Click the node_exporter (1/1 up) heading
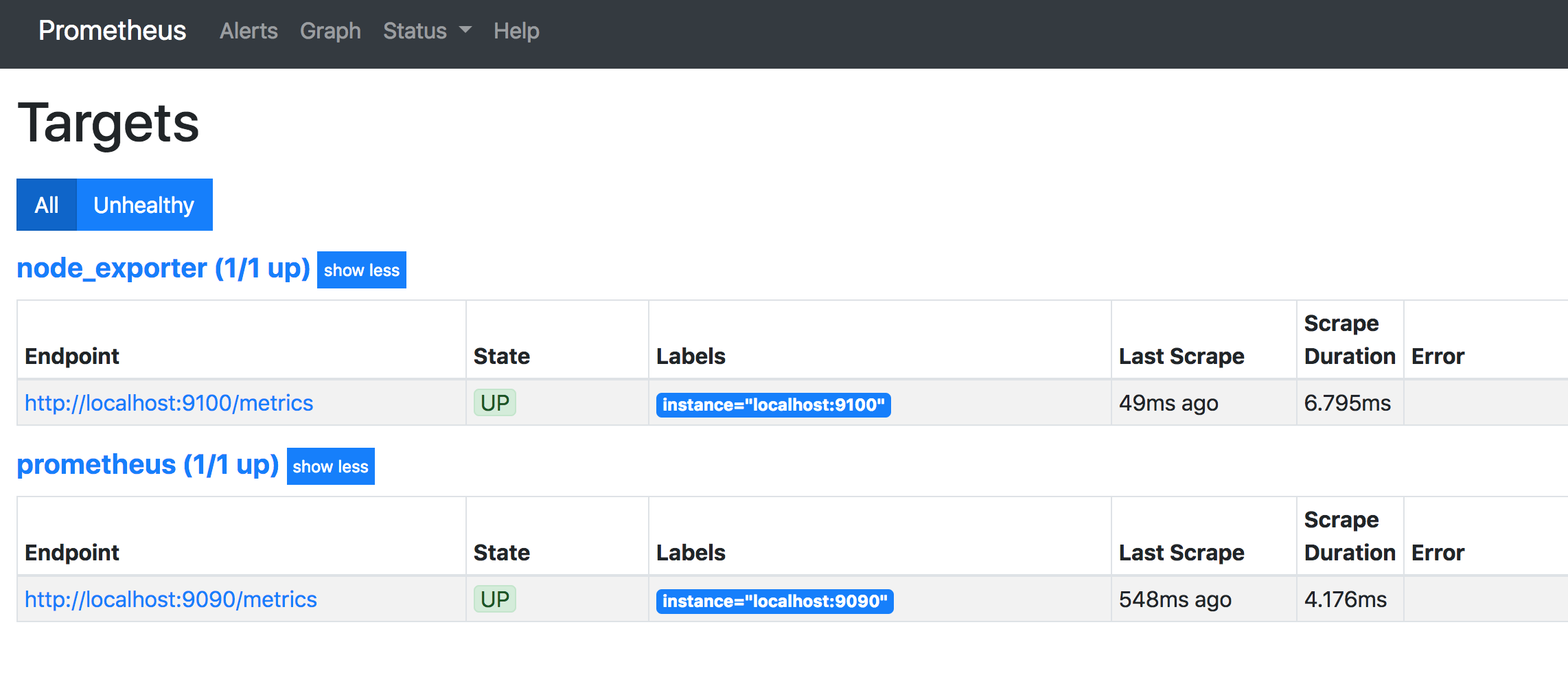Screen dimensions: 1568x673 coord(163,269)
